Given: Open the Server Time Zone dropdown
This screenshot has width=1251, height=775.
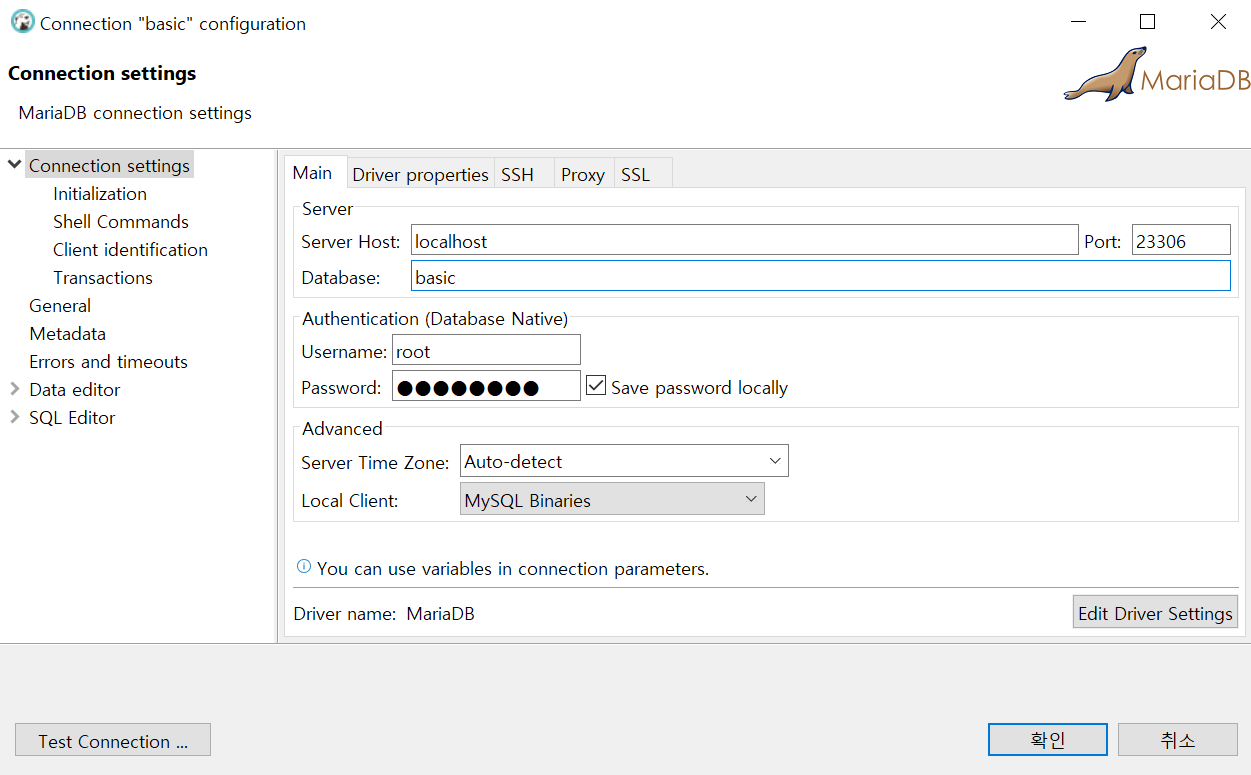Looking at the screenshot, I should pos(624,461).
